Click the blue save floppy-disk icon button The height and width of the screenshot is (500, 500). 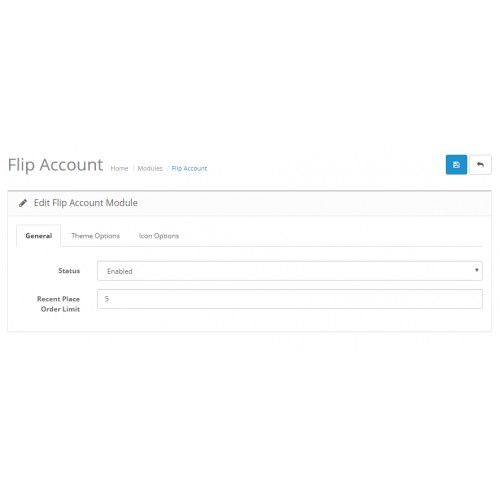tap(456, 165)
